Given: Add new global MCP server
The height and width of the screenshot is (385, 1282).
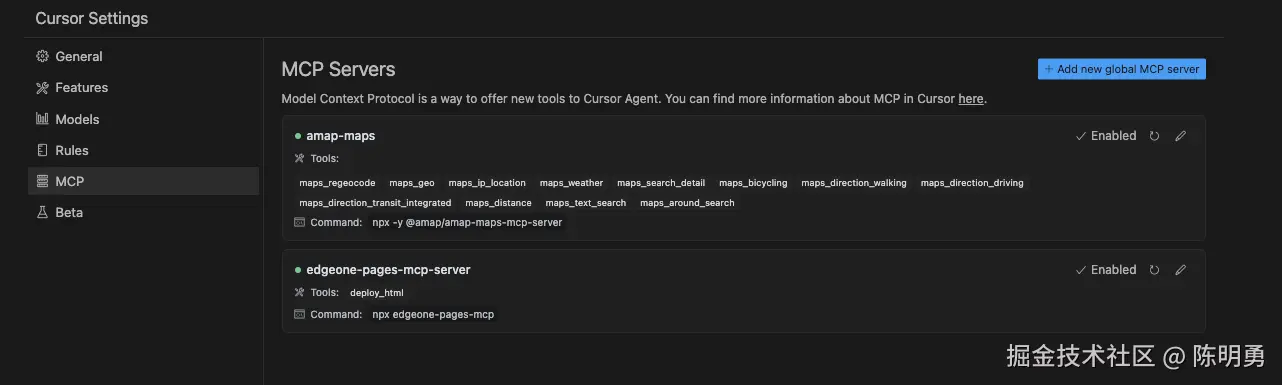Looking at the screenshot, I should click(x=1122, y=69).
